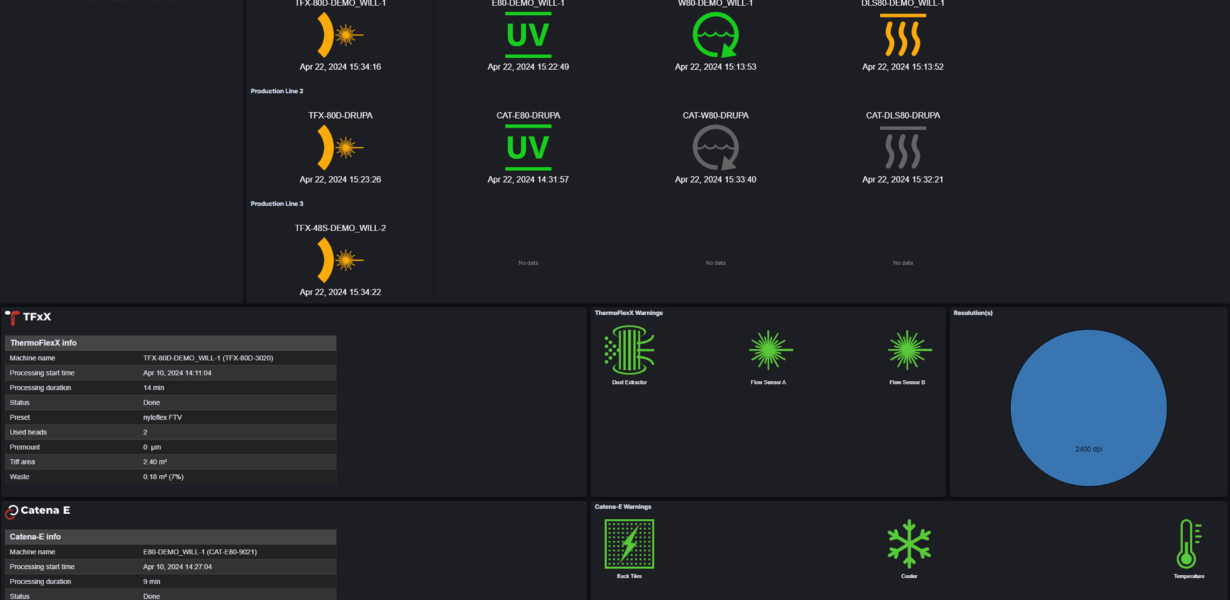Open the TFX-80D-DRUPA laser imager icon
The image size is (1230, 600).
pyautogui.click(x=340, y=147)
